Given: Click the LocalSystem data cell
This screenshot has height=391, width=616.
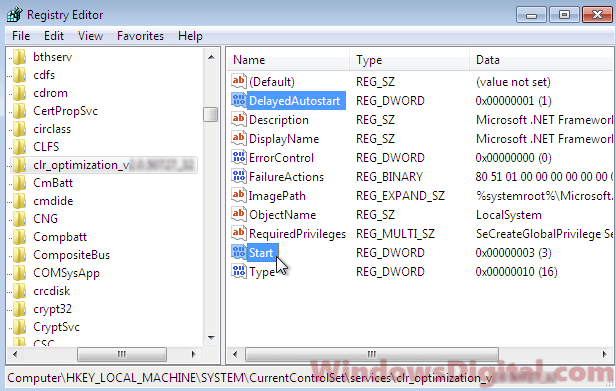Looking at the screenshot, I should click(509, 215).
